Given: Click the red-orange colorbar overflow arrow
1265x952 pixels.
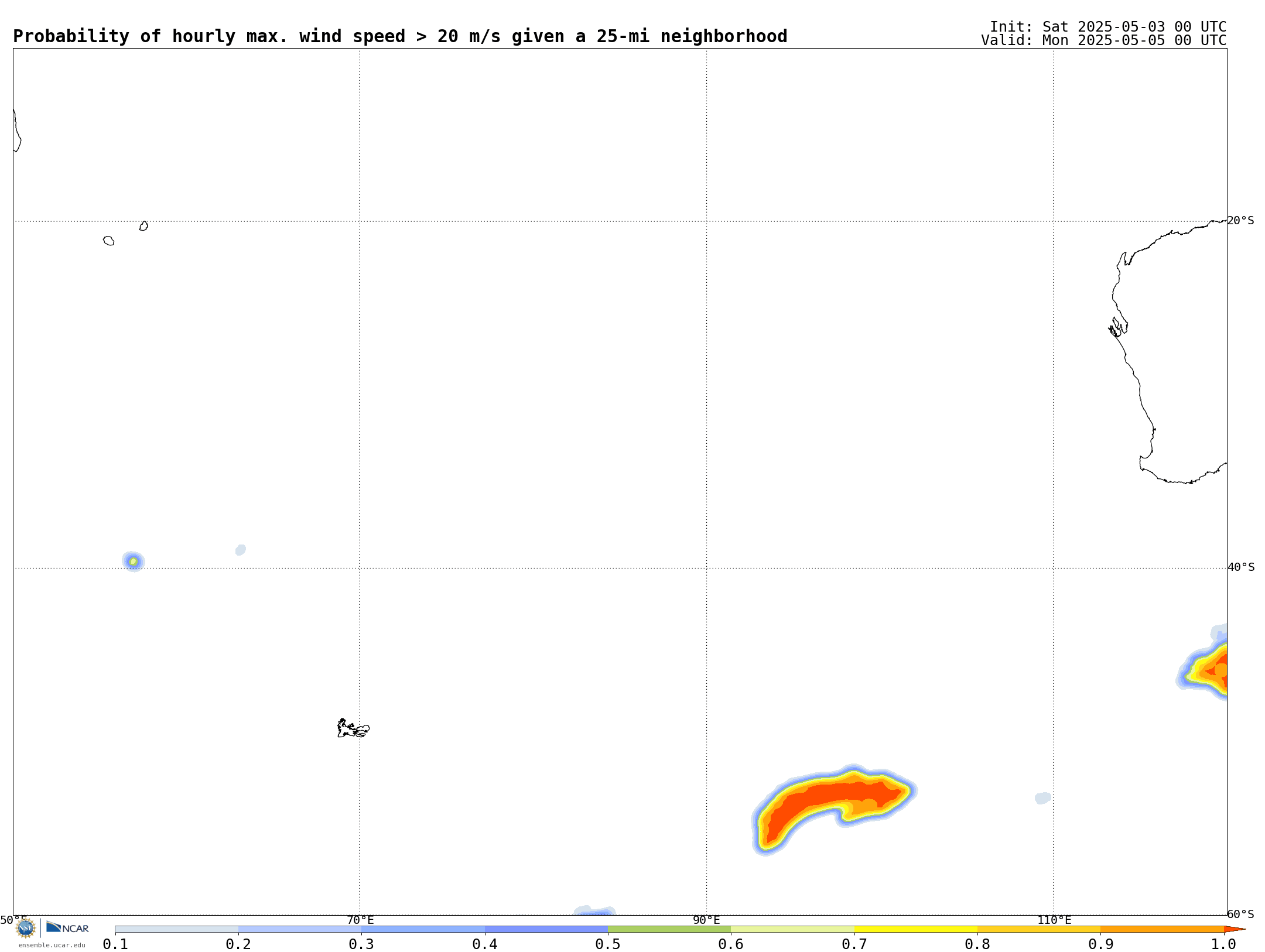Looking at the screenshot, I should [x=1235, y=929].
